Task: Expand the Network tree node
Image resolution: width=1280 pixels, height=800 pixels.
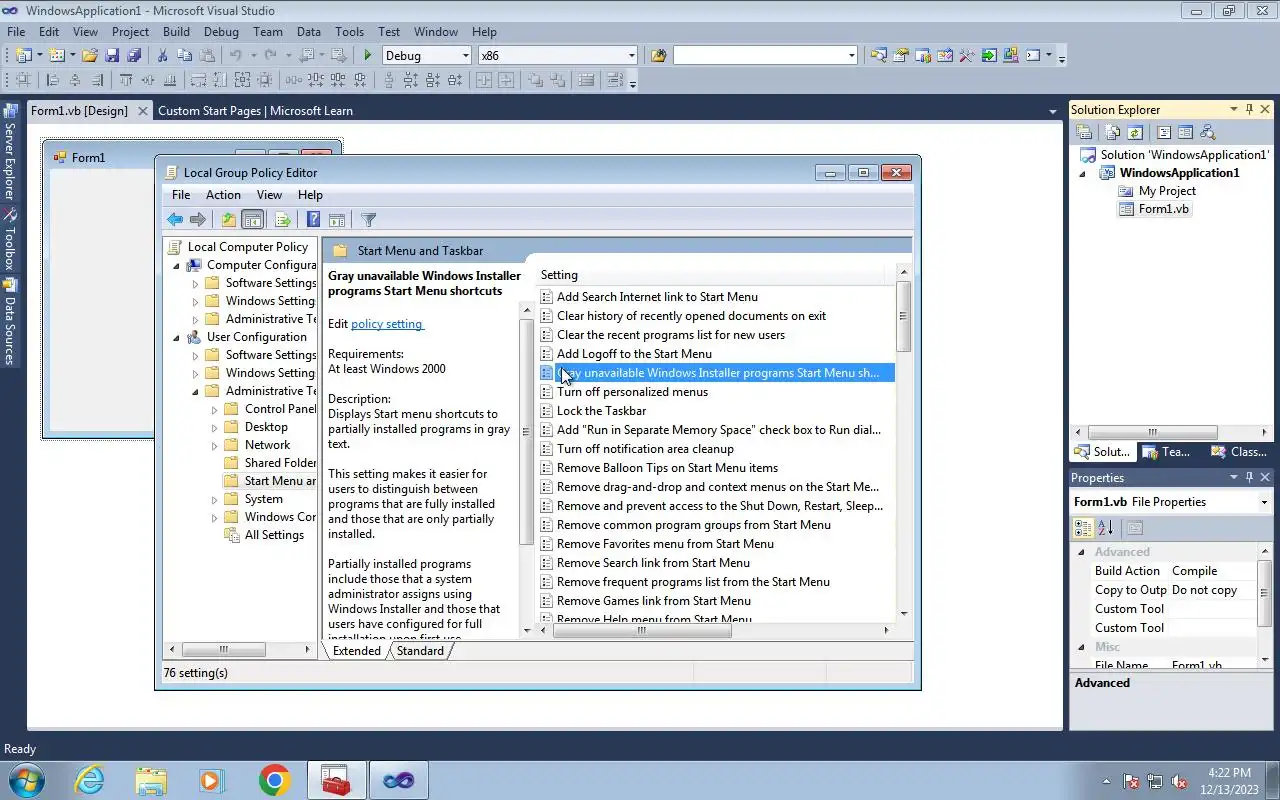Action: (214, 446)
